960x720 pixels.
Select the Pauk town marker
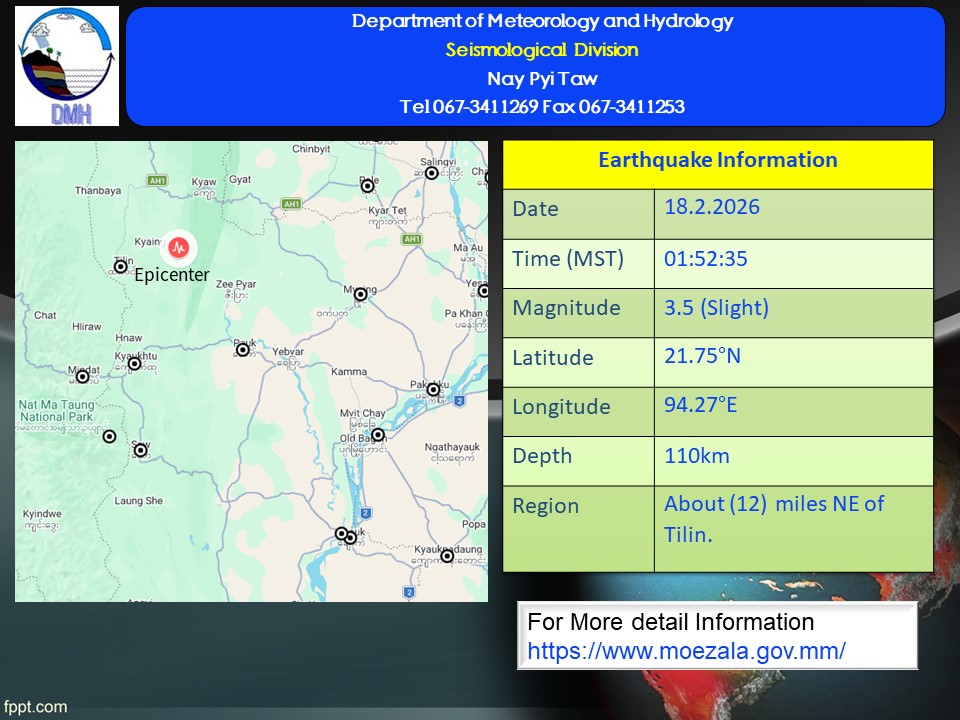(x=242, y=349)
